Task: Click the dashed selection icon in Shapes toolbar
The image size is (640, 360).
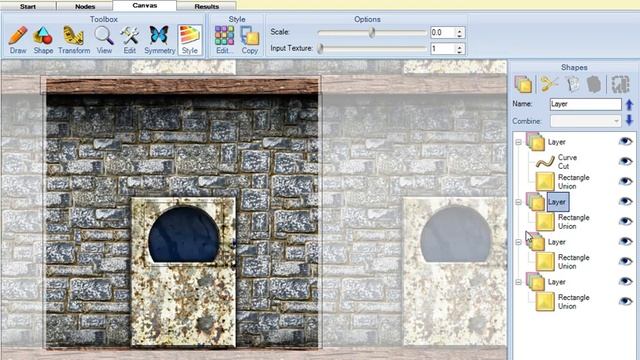Action: (620, 84)
